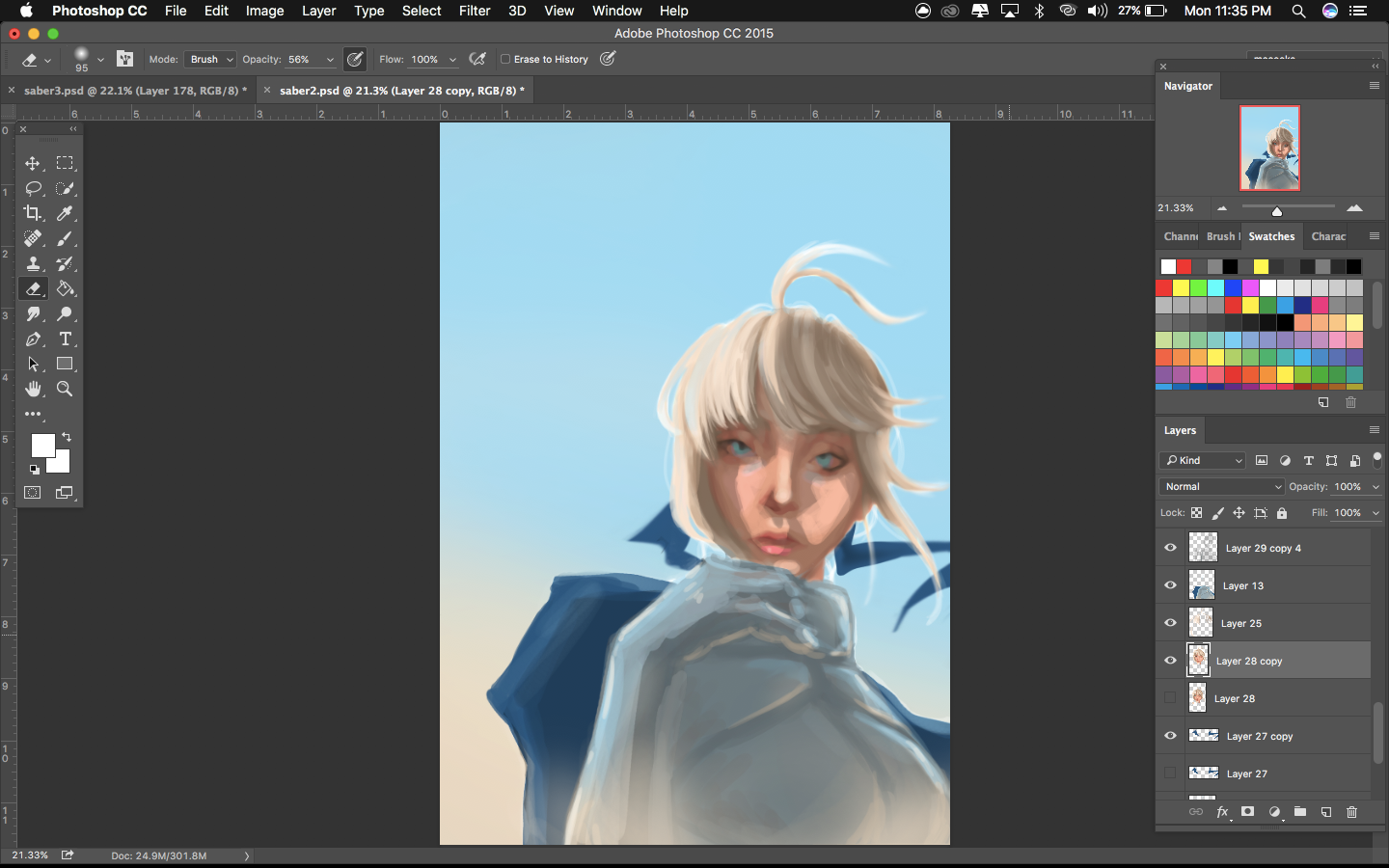Toggle airbrush-style build-up effects
The height and width of the screenshot is (868, 1389).
[x=477, y=59]
